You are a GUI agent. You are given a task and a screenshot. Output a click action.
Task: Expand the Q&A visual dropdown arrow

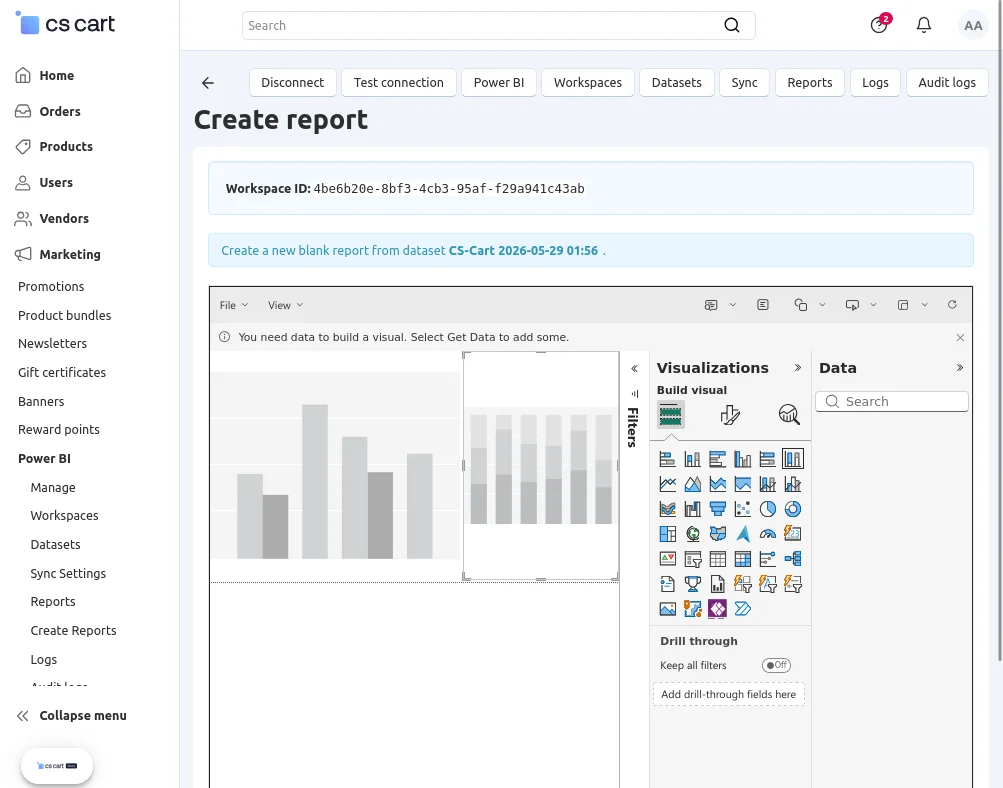(732, 305)
